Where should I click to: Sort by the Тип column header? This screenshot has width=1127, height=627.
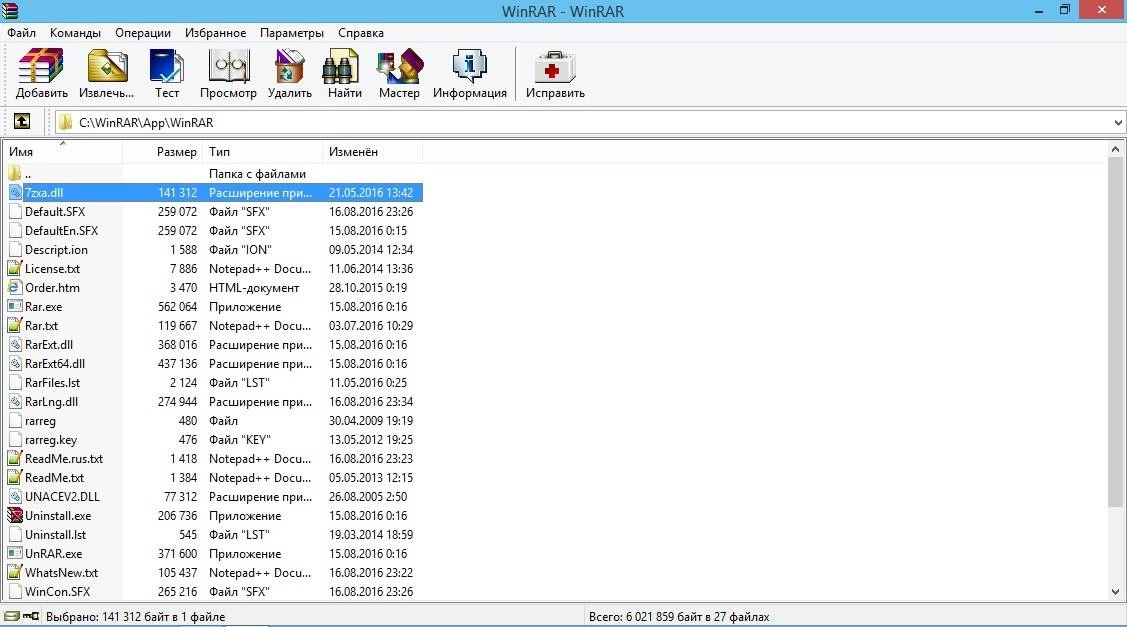point(263,152)
